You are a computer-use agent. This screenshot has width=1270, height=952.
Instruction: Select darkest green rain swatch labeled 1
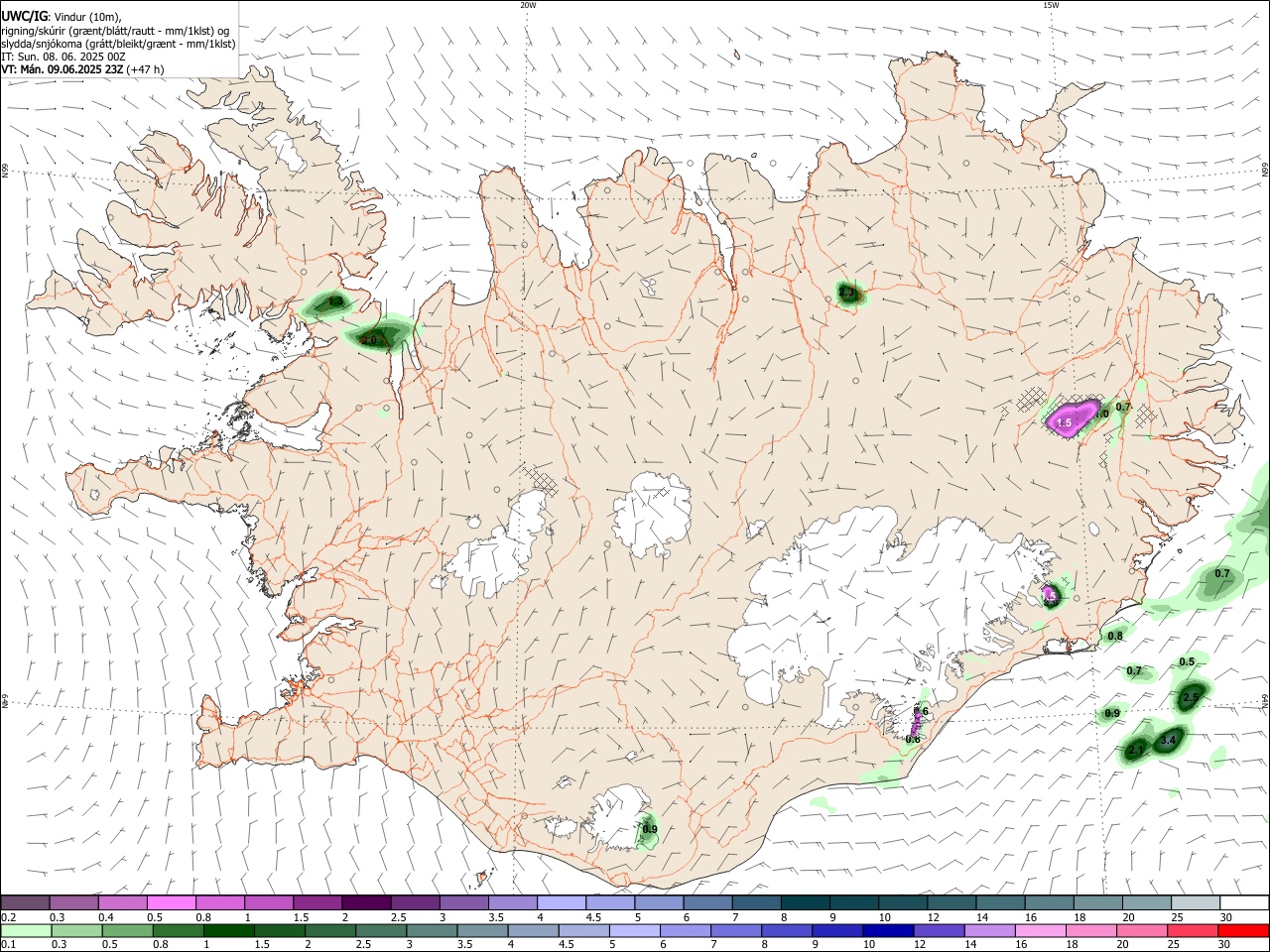point(229,930)
